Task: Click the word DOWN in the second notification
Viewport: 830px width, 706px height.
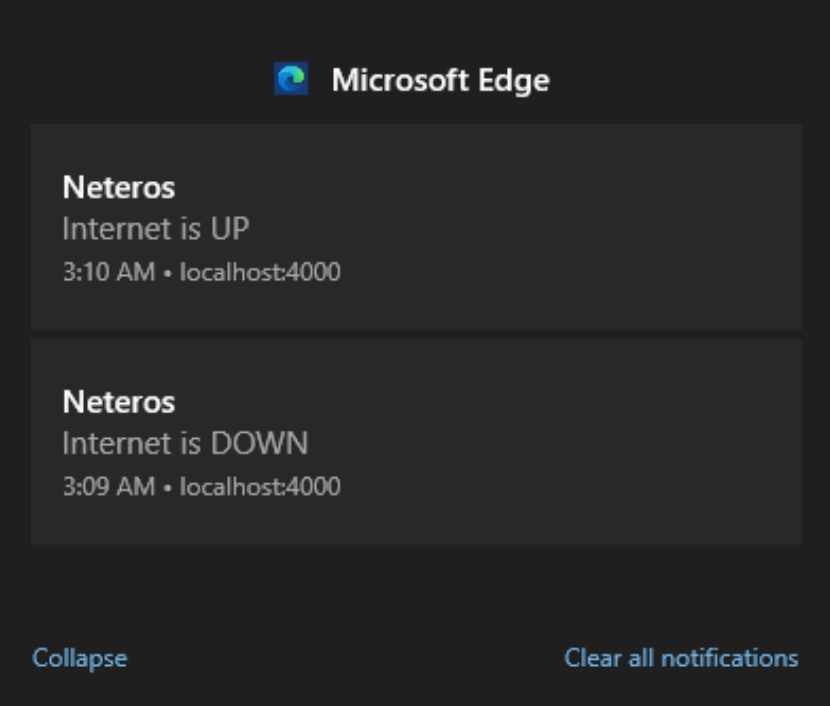Action: point(259,443)
